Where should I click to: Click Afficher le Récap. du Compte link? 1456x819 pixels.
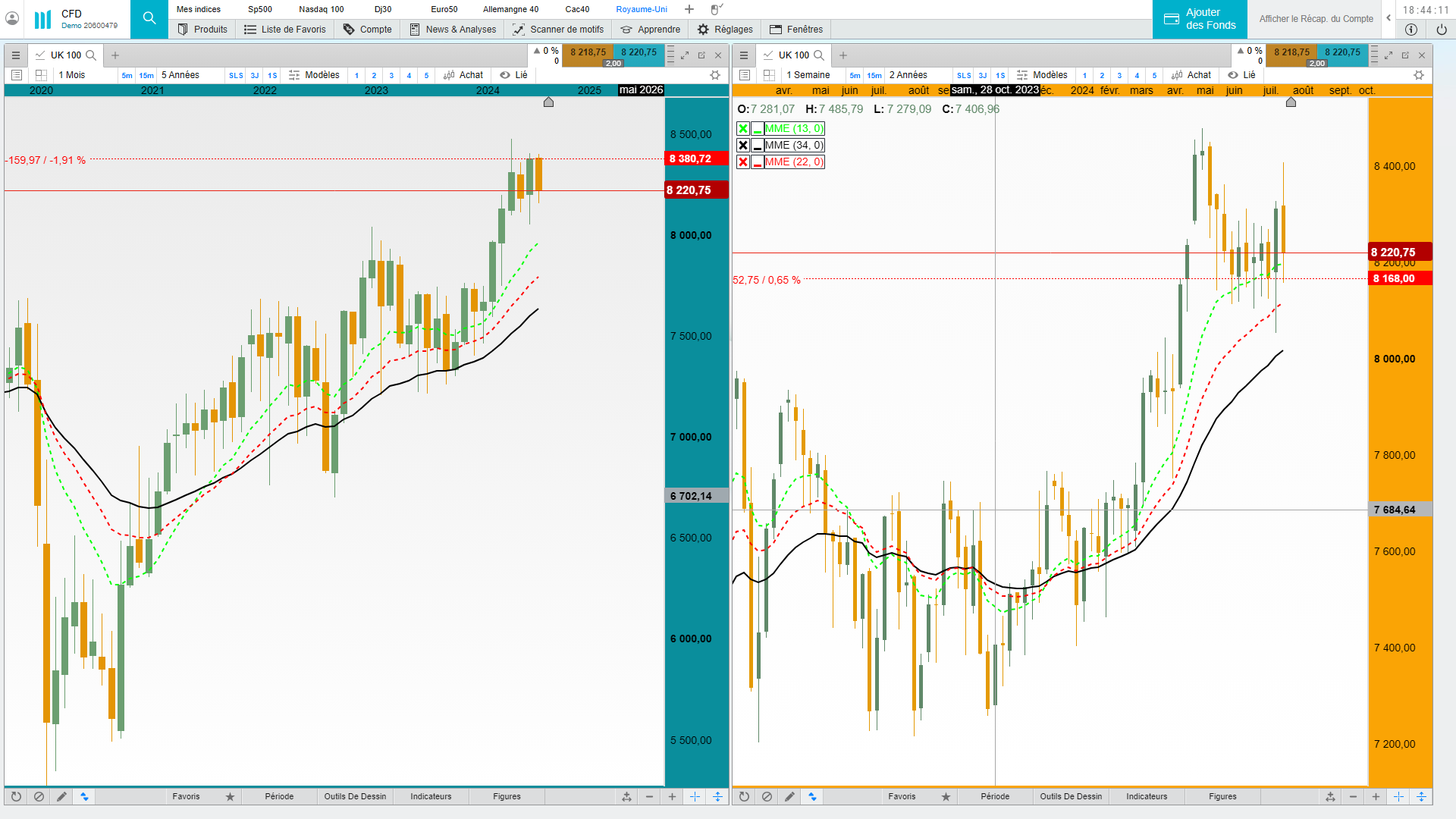tap(1316, 19)
